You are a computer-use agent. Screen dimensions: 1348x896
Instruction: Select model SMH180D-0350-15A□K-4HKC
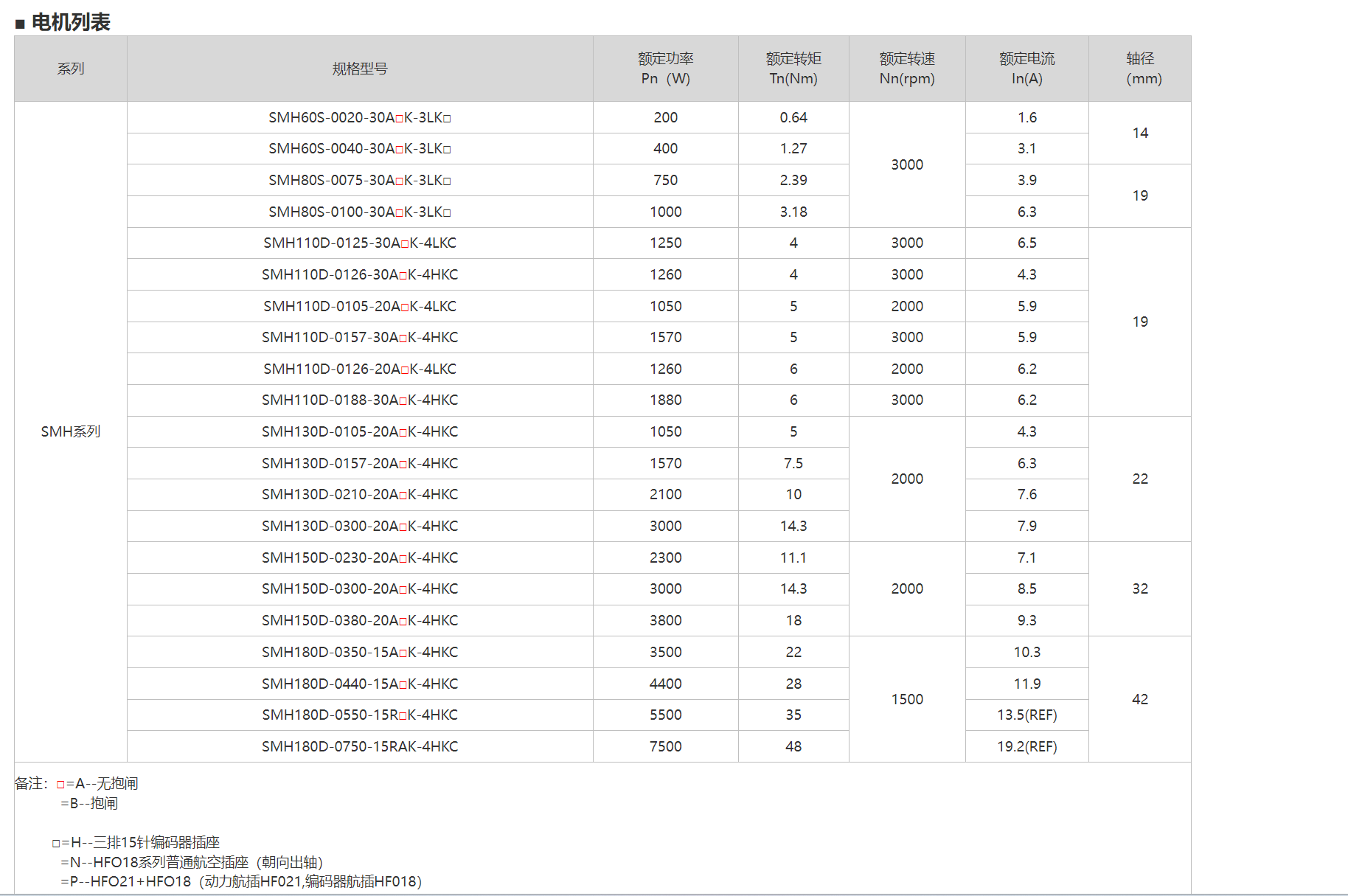[x=360, y=652]
